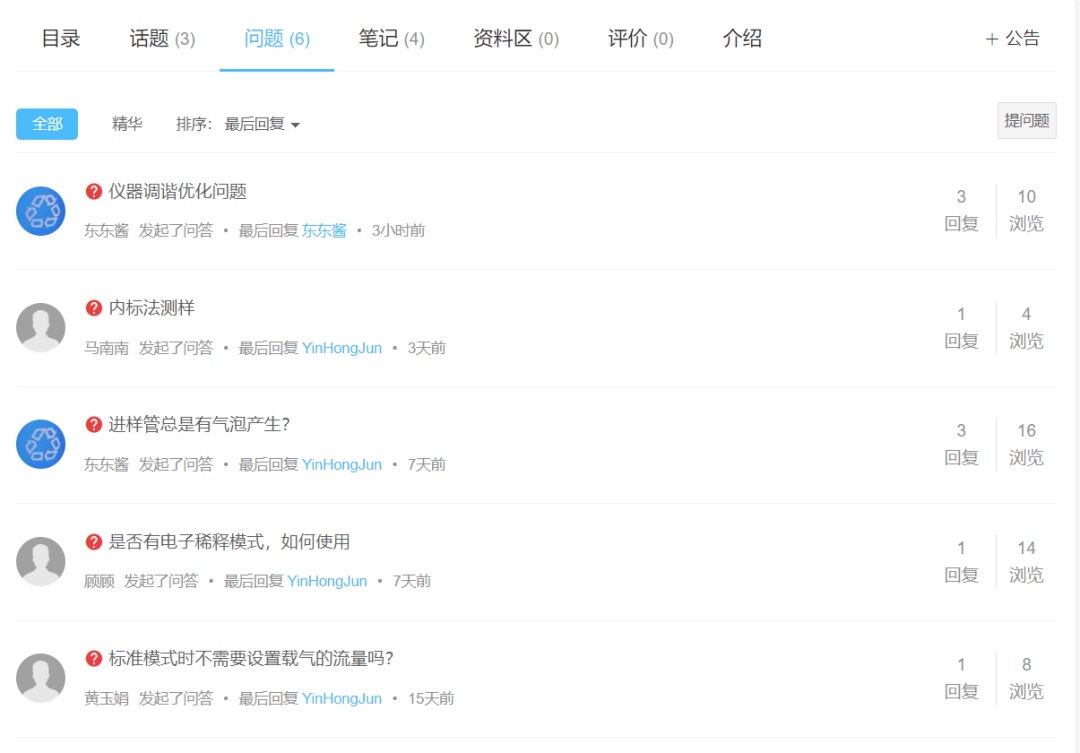Select question 是否有电子稀释模式，如何使用
Viewport: 1080px width, 753px height.
(230, 541)
